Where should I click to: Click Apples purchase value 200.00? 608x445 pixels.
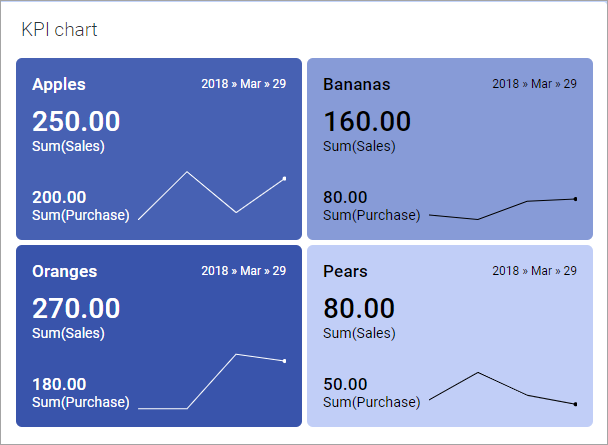tap(59, 197)
